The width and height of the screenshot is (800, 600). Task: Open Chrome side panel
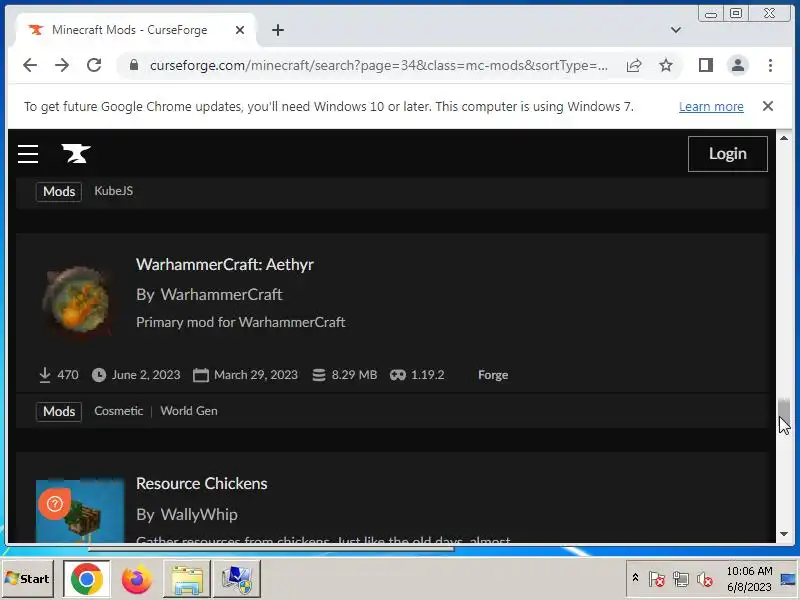click(706, 65)
